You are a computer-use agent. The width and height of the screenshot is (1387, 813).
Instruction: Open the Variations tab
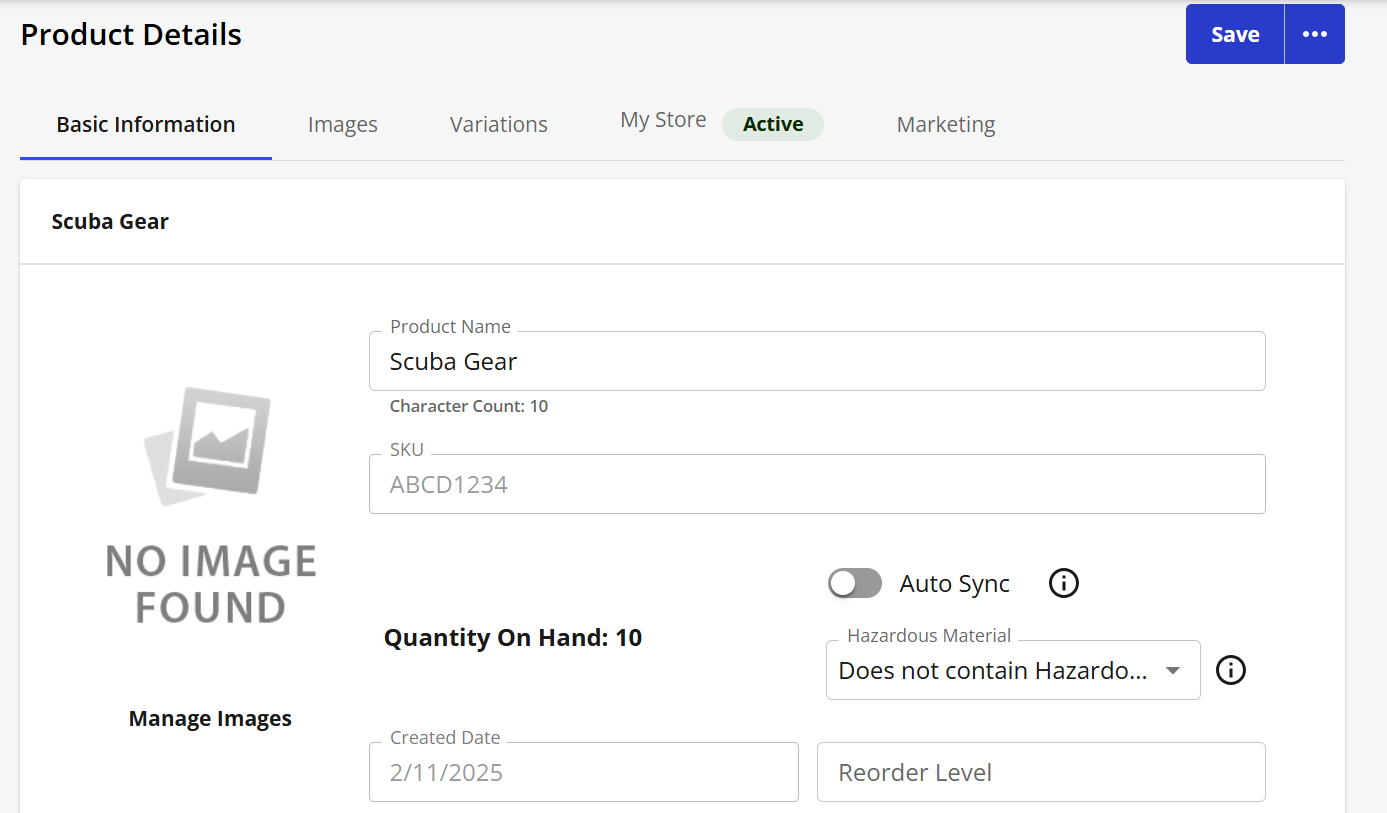pyautogui.click(x=498, y=125)
